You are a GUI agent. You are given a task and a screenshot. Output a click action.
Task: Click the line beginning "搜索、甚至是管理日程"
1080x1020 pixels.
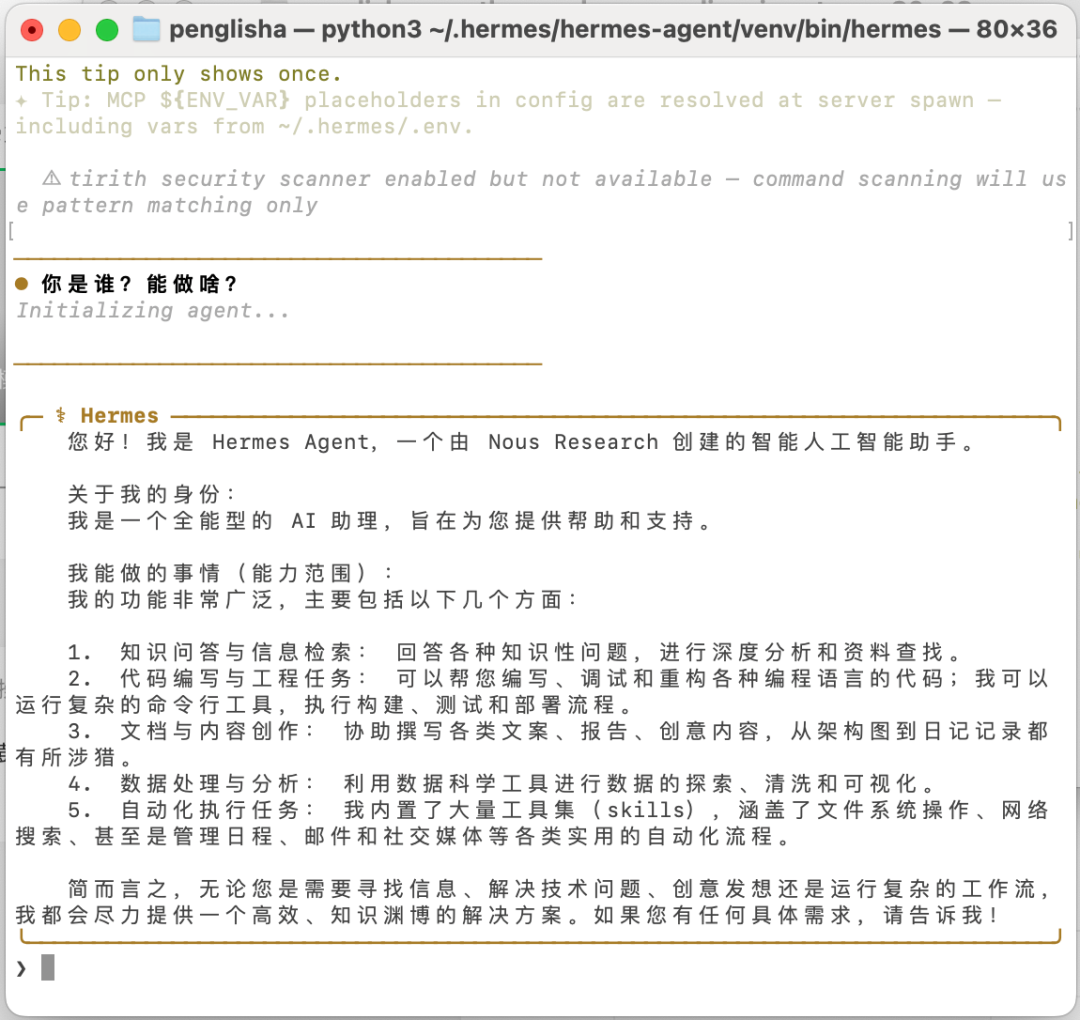(x=403, y=836)
